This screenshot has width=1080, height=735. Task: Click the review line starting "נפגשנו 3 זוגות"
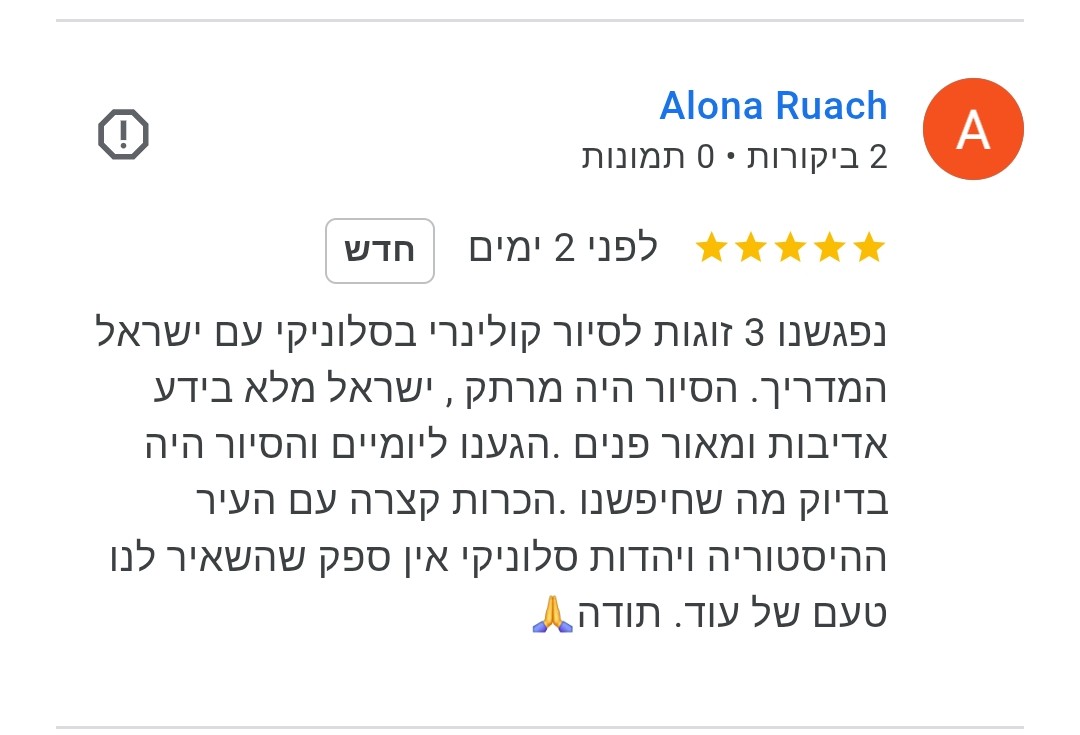pos(491,333)
